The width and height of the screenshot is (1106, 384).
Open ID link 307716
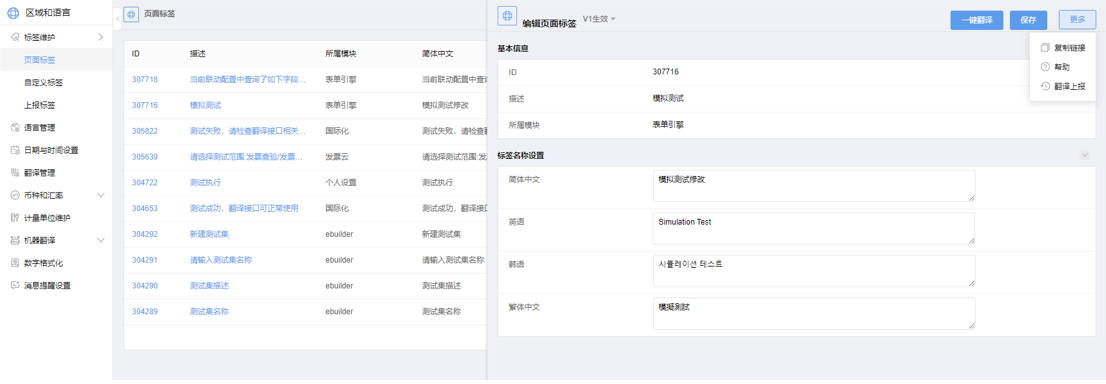[x=145, y=105]
